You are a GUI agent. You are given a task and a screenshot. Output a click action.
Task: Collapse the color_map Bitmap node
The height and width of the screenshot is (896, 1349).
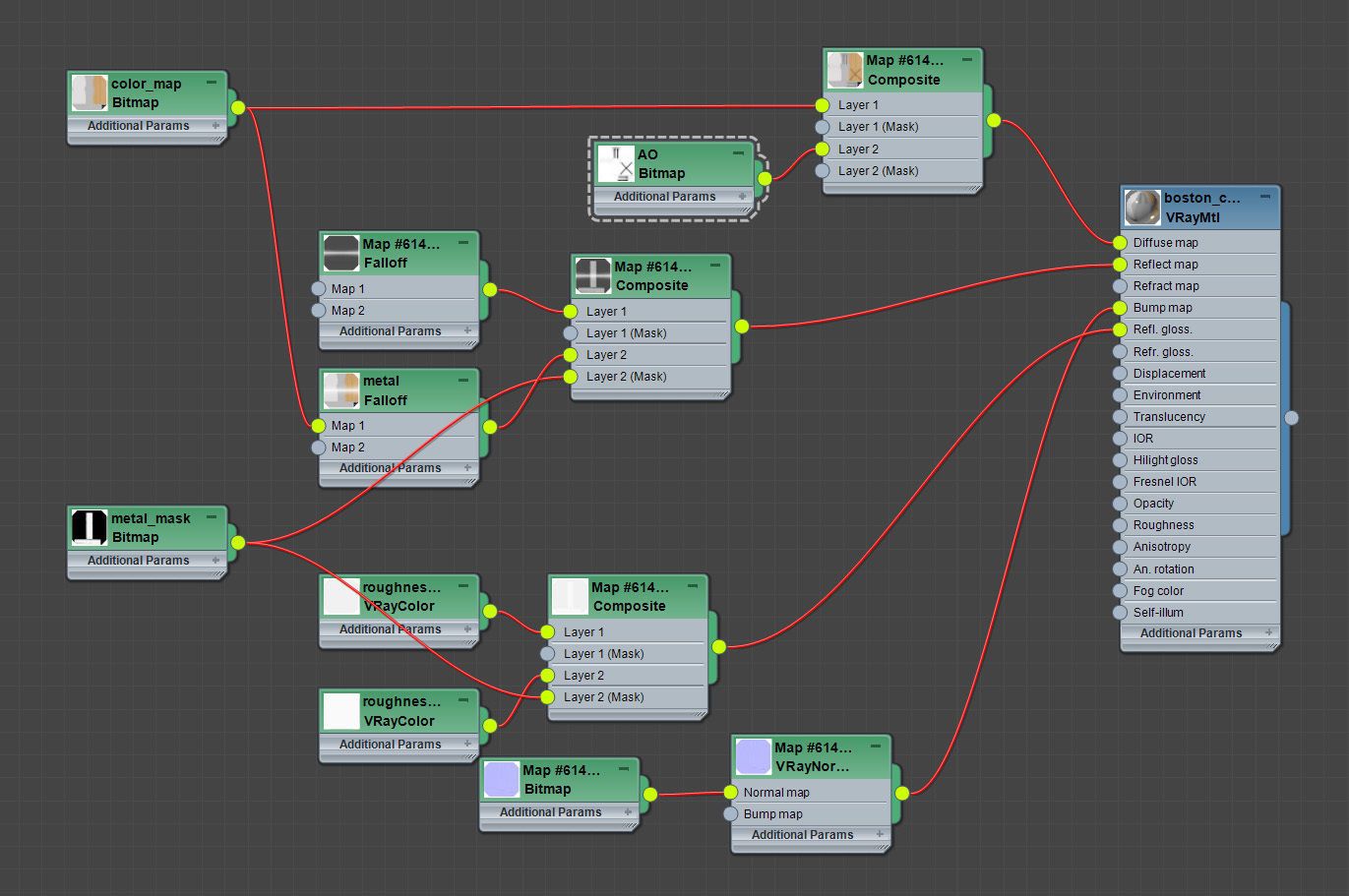(212, 84)
